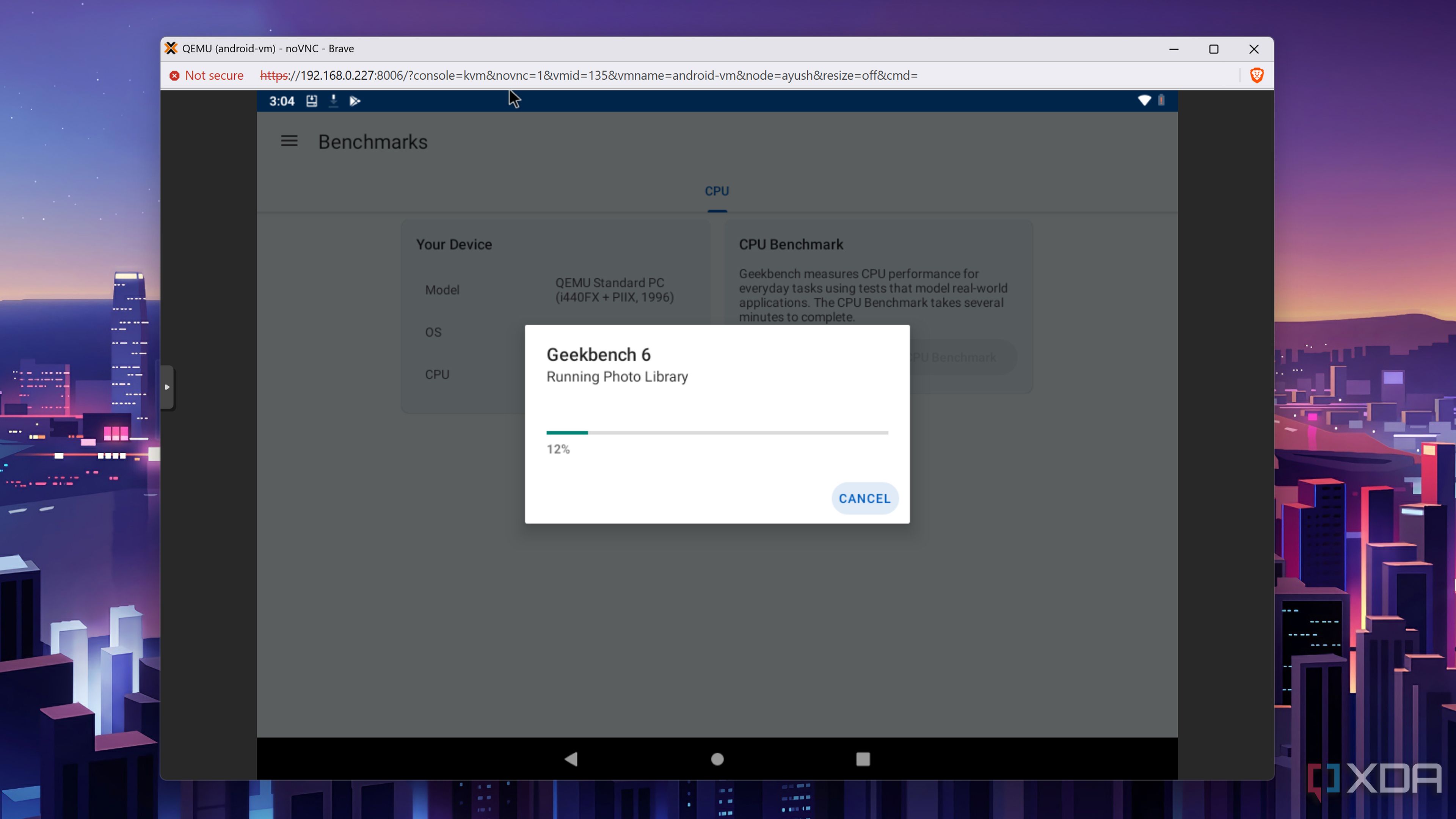Click the Wi-Fi status bar icon

(1144, 100)
